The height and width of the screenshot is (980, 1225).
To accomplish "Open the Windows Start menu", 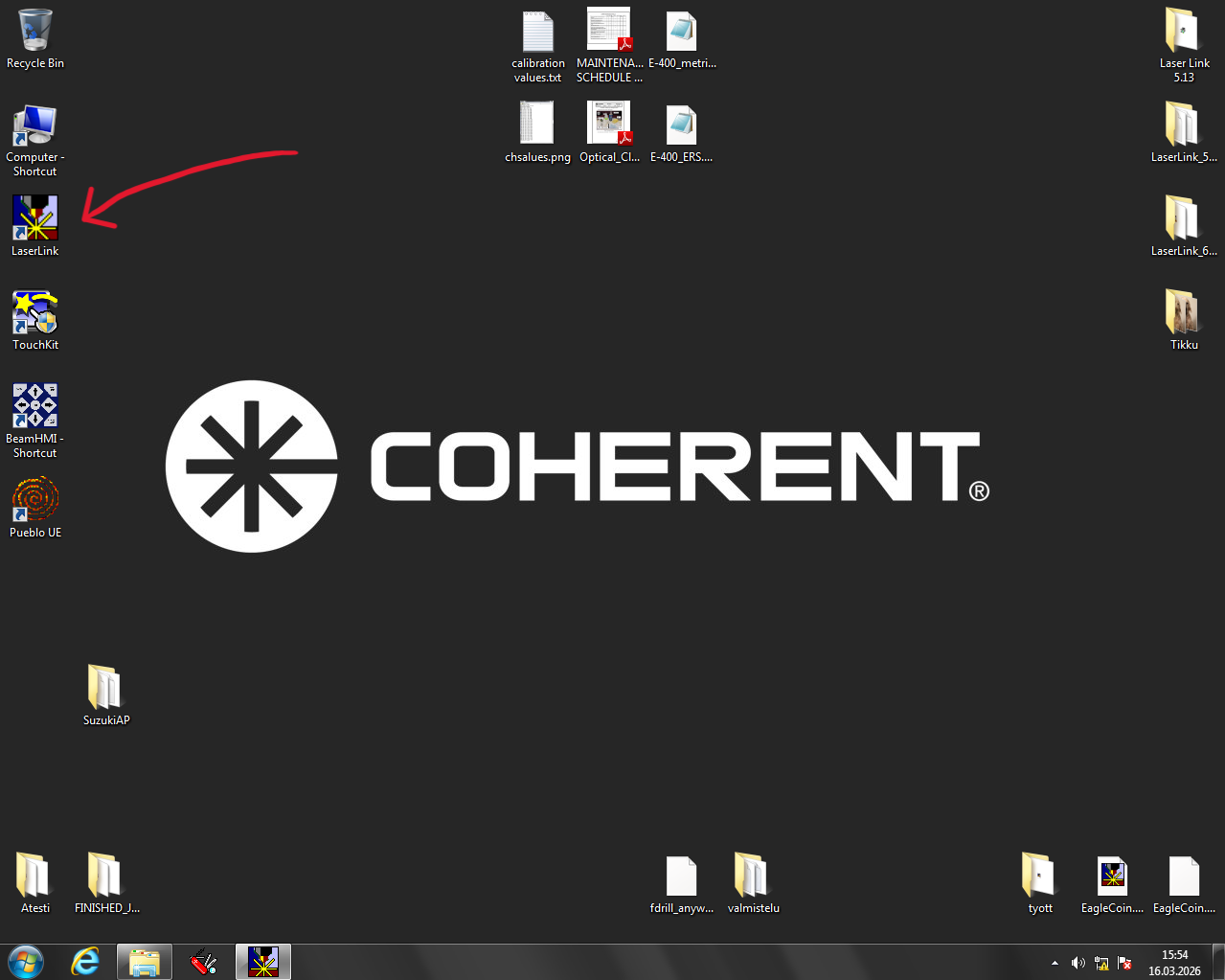I will 26,962.
